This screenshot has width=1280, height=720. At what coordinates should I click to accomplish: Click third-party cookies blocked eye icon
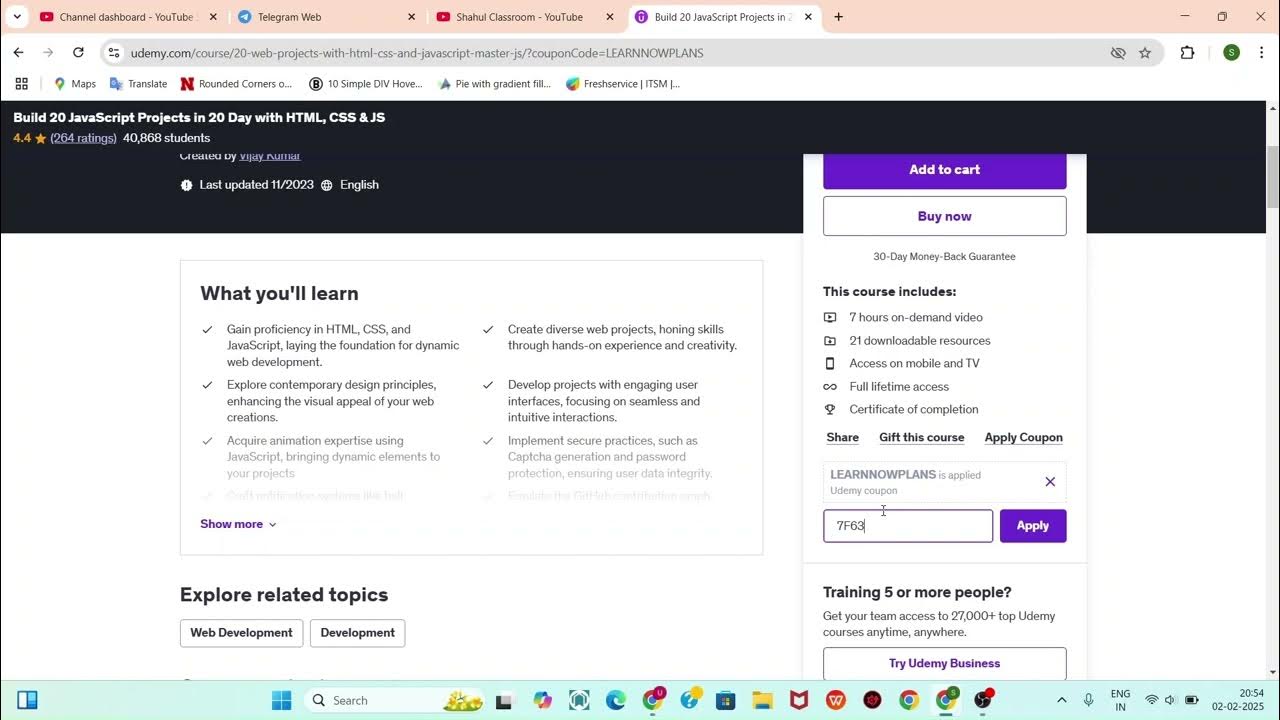click(x=1118, y=53)
